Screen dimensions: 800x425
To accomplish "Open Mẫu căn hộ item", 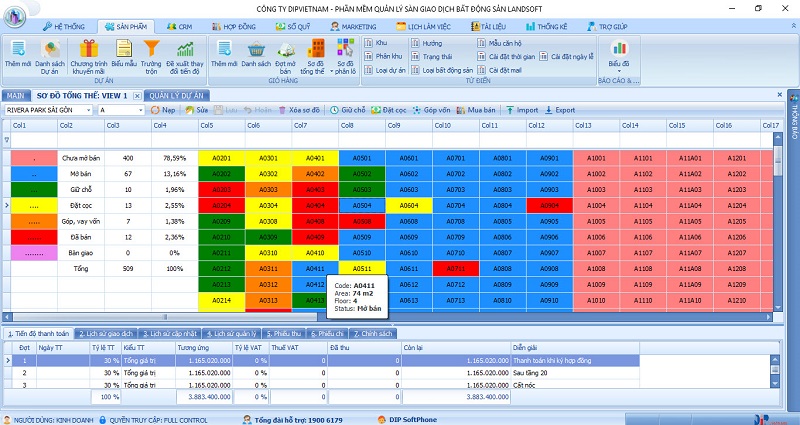I will point(500,43).
